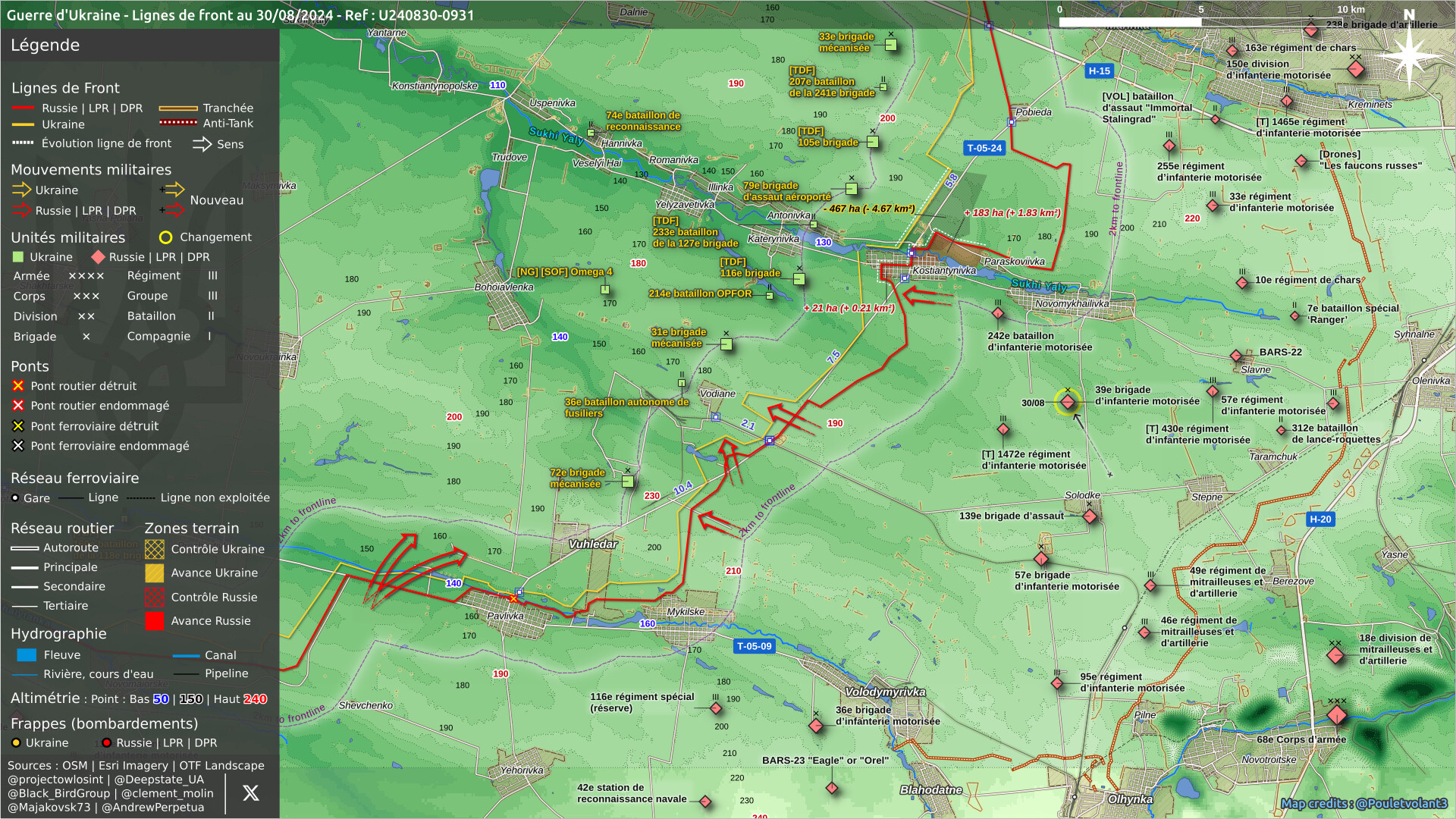1456x819 pixels.
Task: Click the T-05-09 road shield label
Action: tap(754, 646)
